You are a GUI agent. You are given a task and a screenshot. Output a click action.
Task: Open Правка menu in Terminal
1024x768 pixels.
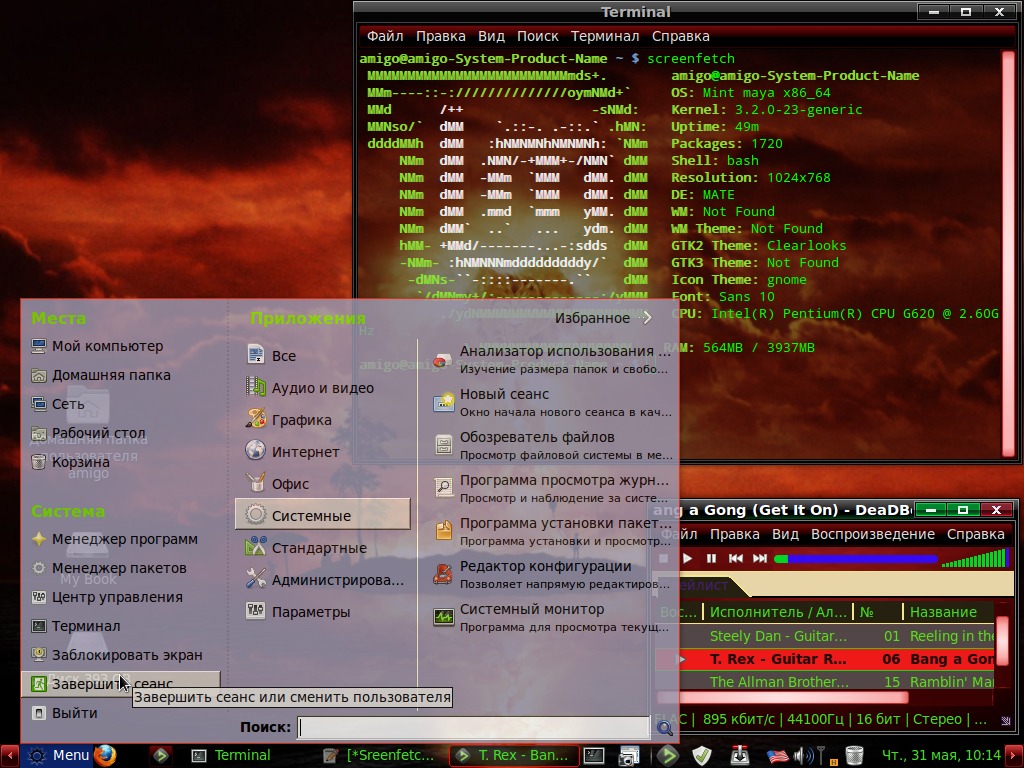click(x=441, y=36)
